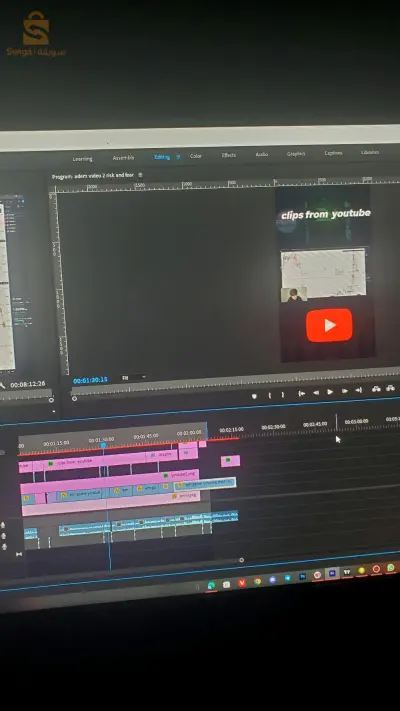
Task: Click the Play button in Program monitor
Action: (x=330, y=392)
